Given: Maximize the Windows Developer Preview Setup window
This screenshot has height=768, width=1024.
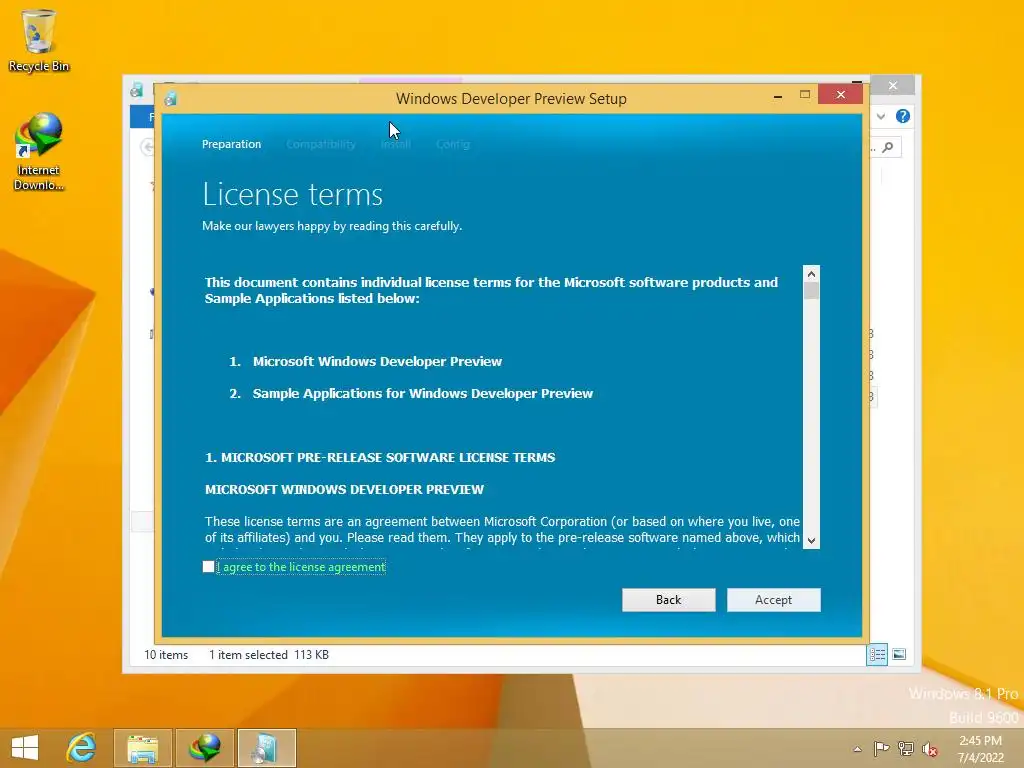Looking at the screenshot, I should point(805,95).
